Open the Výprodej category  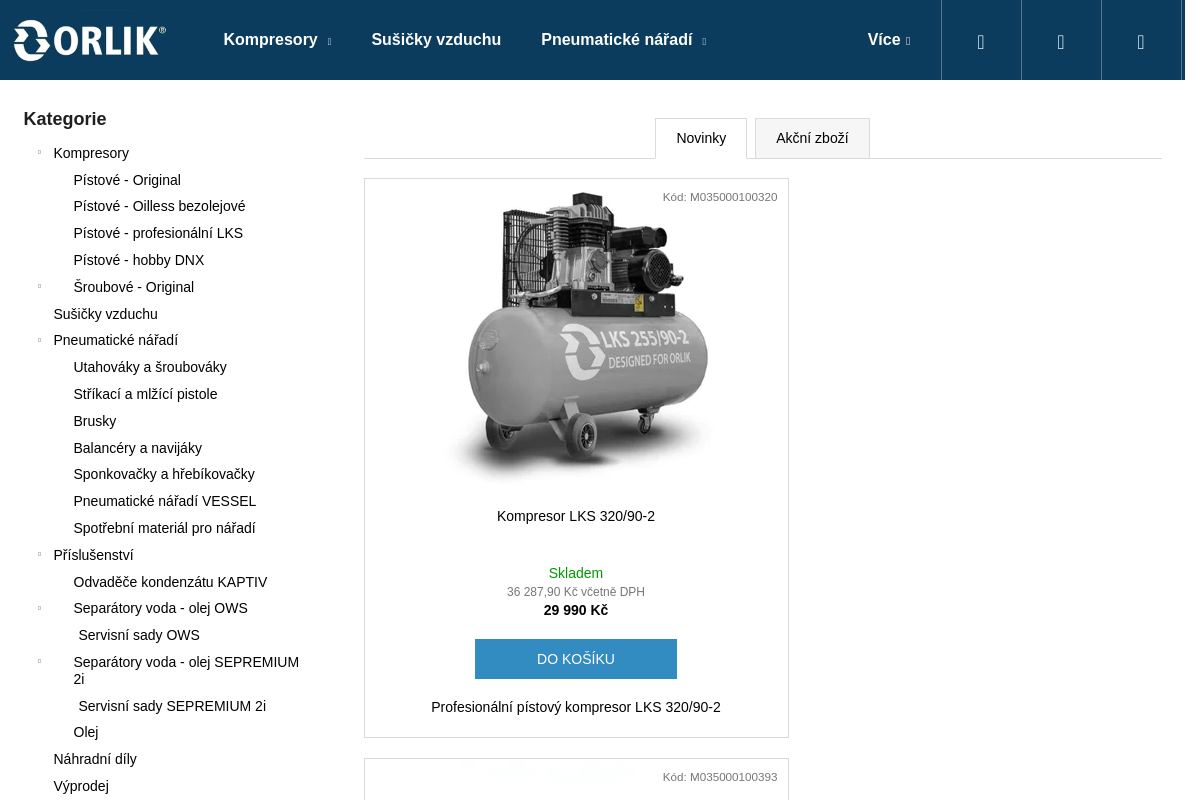click(x=81, y=786)
